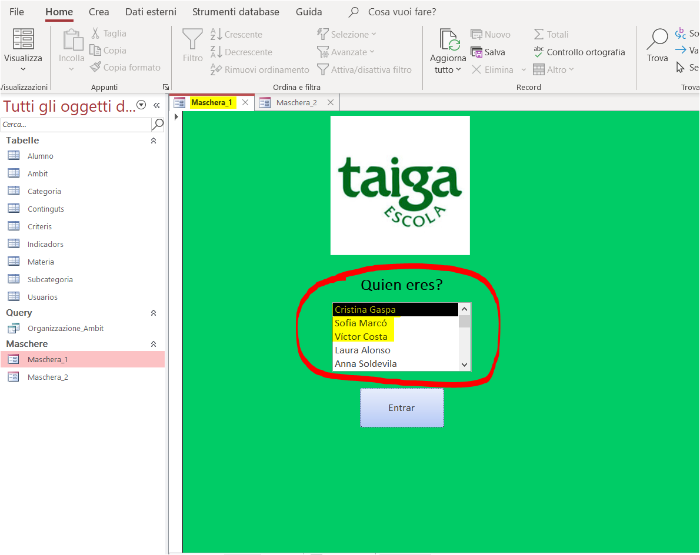Expand the Aggiorna tutto dropdown arrow

point(458,70)
